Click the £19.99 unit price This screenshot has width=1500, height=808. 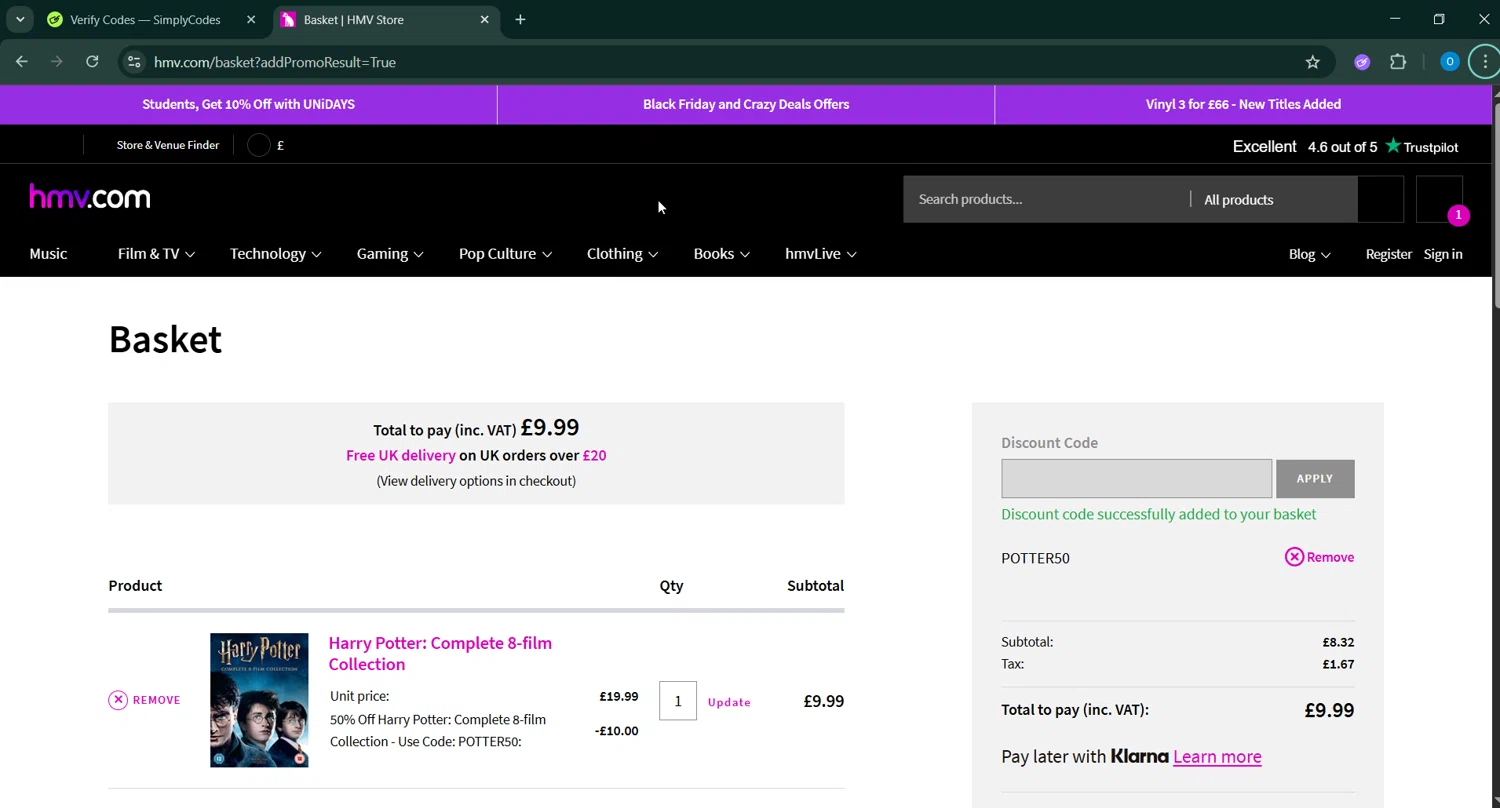point(619,697)
